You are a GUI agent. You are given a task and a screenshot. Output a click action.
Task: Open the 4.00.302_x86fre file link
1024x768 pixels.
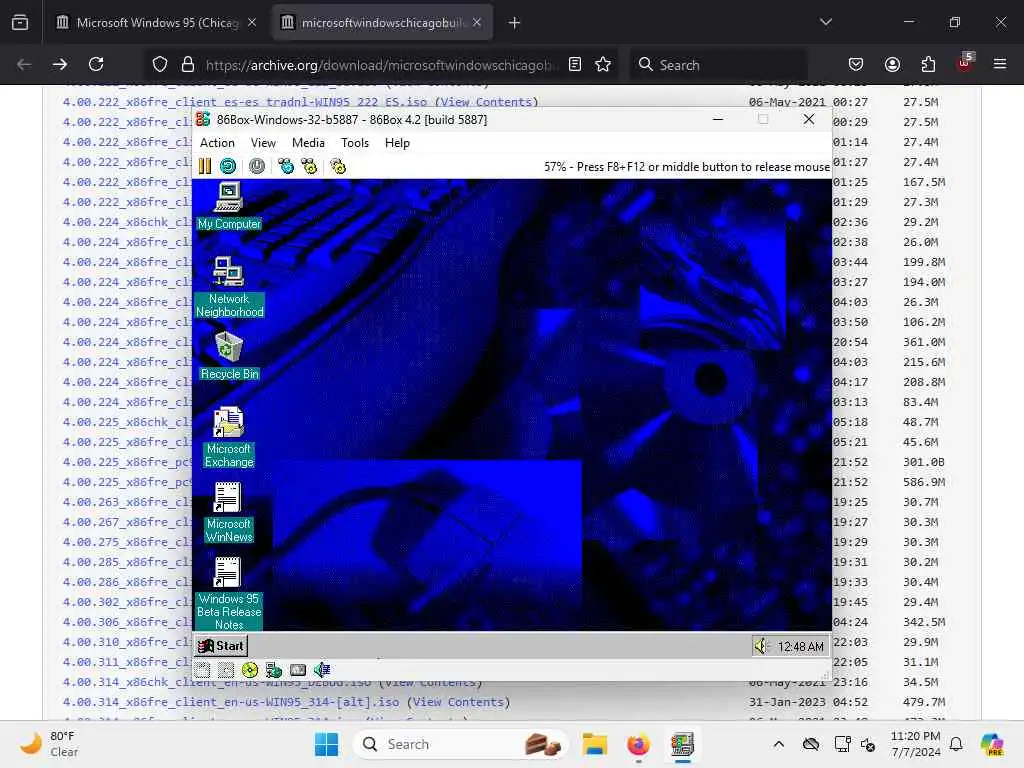[127, 601]
